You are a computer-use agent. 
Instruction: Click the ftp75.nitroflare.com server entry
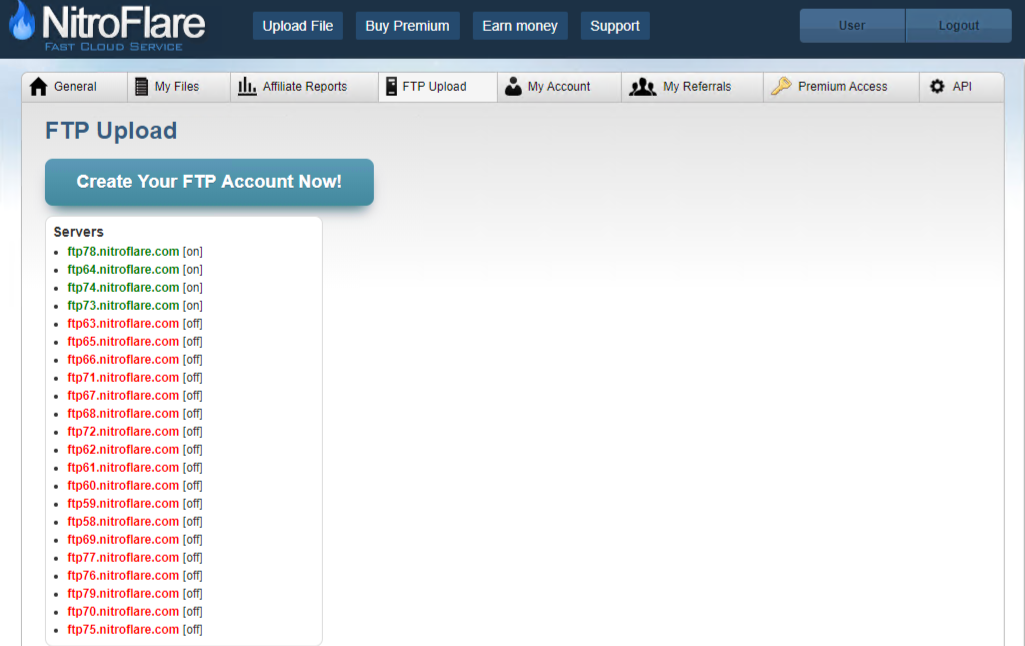pyautogui.click(x=123, y=630)
